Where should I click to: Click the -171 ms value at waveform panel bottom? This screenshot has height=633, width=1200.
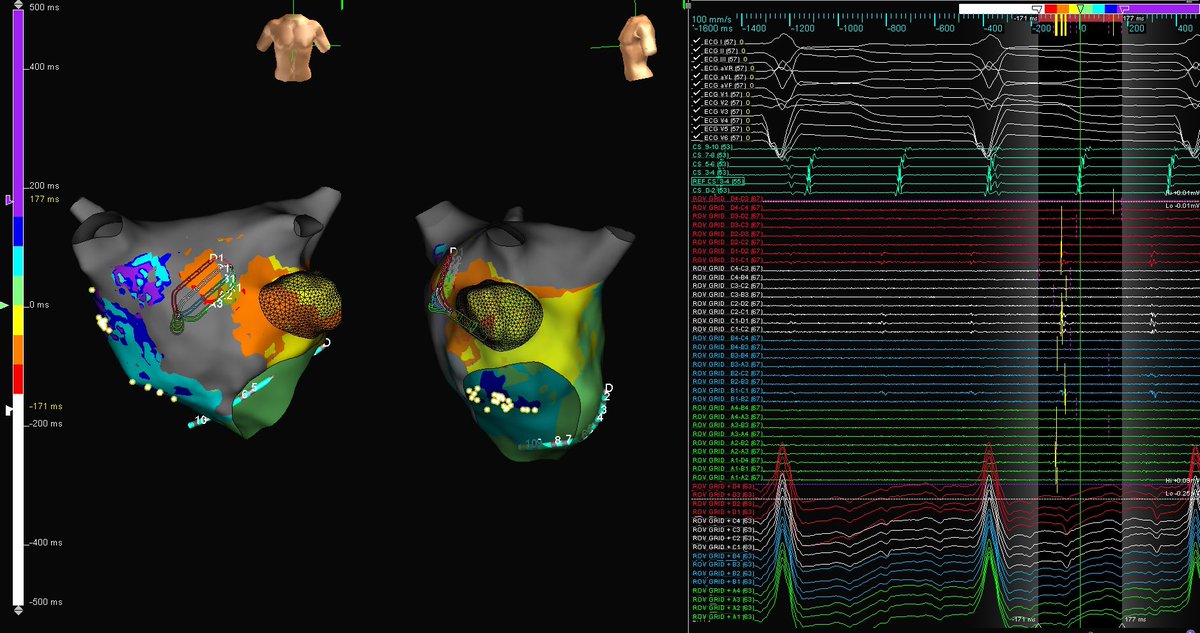(1025, 620)
